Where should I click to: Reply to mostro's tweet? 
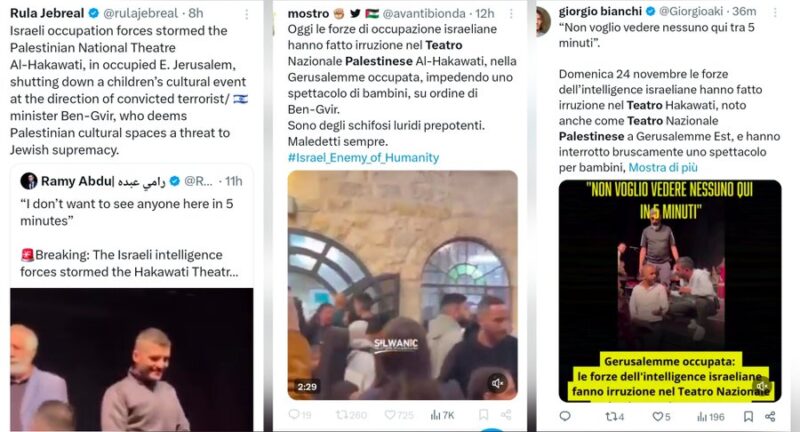[299, 415]
